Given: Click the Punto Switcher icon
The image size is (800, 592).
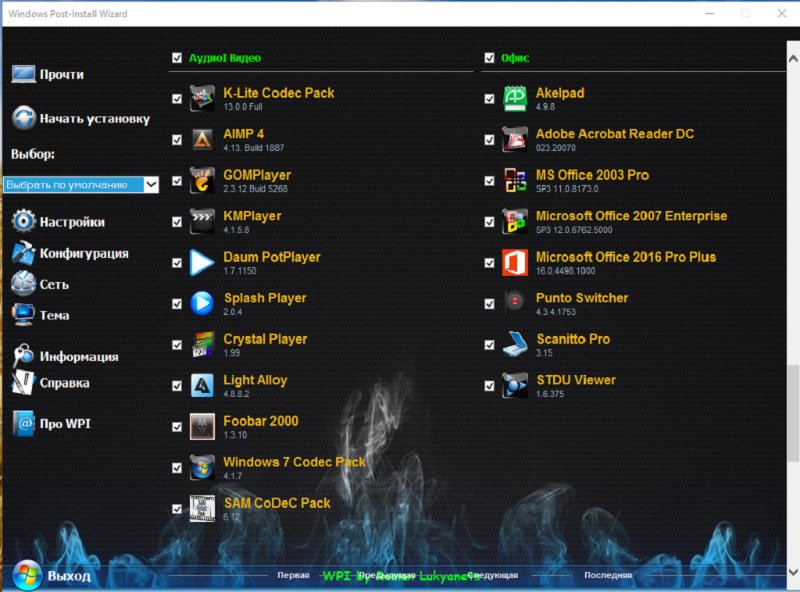Looking at the screenshot, I should tap(515, 302).
